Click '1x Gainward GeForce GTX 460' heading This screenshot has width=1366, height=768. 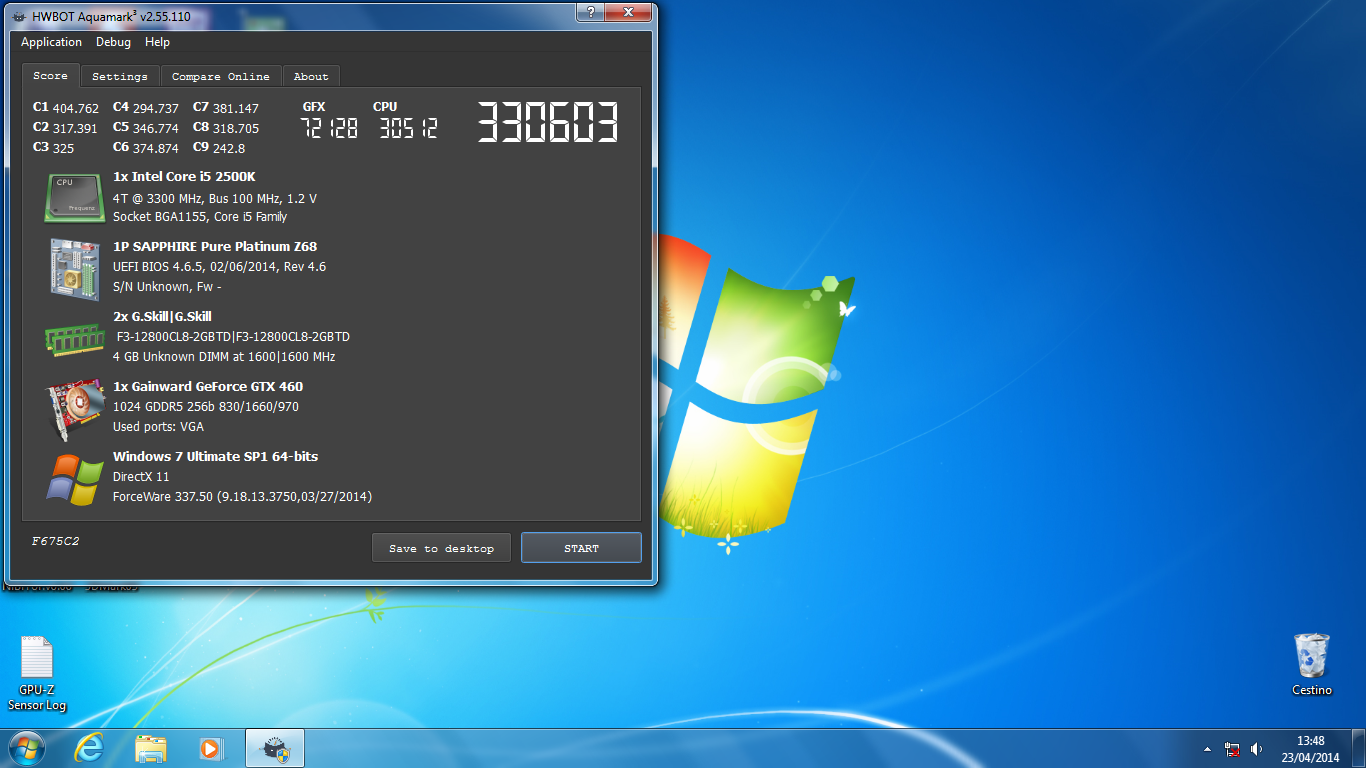208,387
